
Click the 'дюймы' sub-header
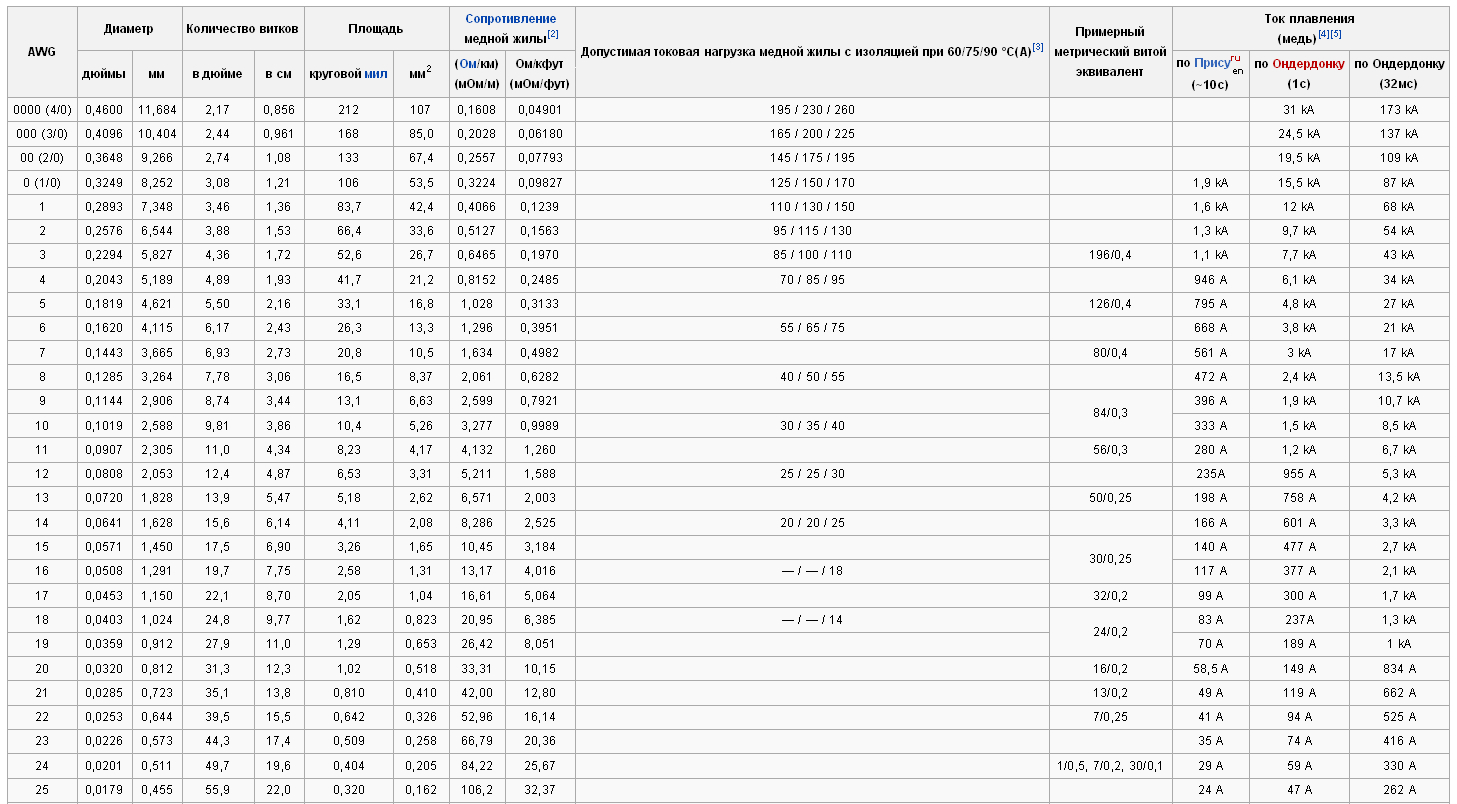click(104, 74)
